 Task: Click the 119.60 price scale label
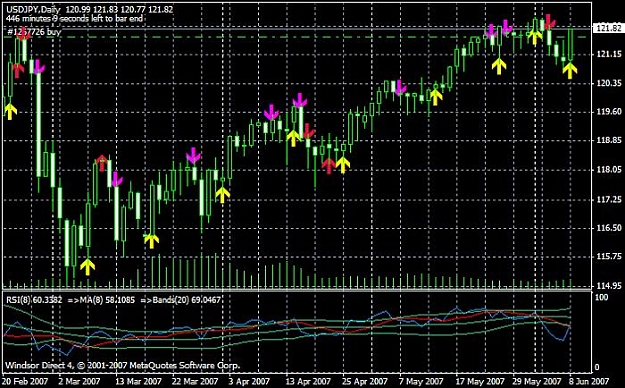(608, 112)
